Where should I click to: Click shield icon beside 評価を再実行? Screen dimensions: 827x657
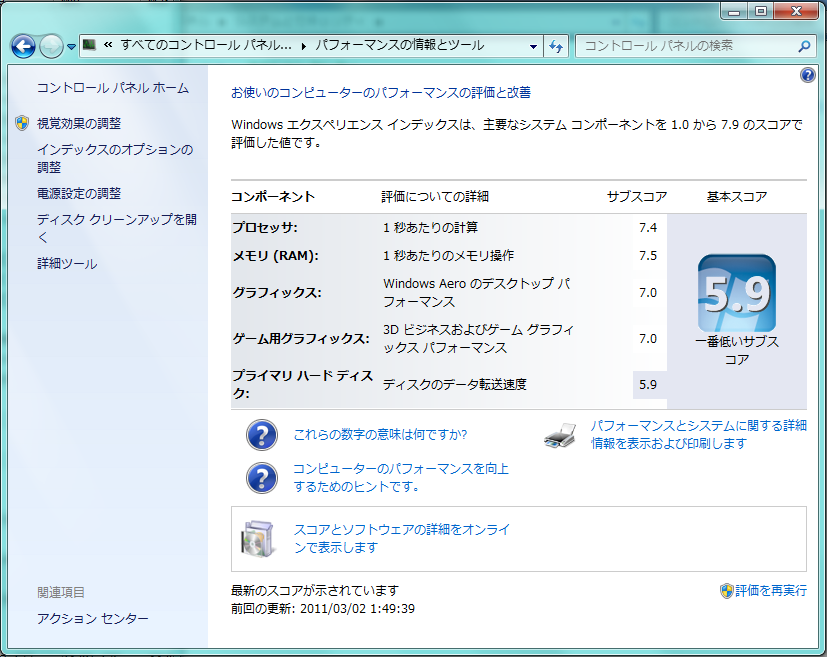coord(726,591)
